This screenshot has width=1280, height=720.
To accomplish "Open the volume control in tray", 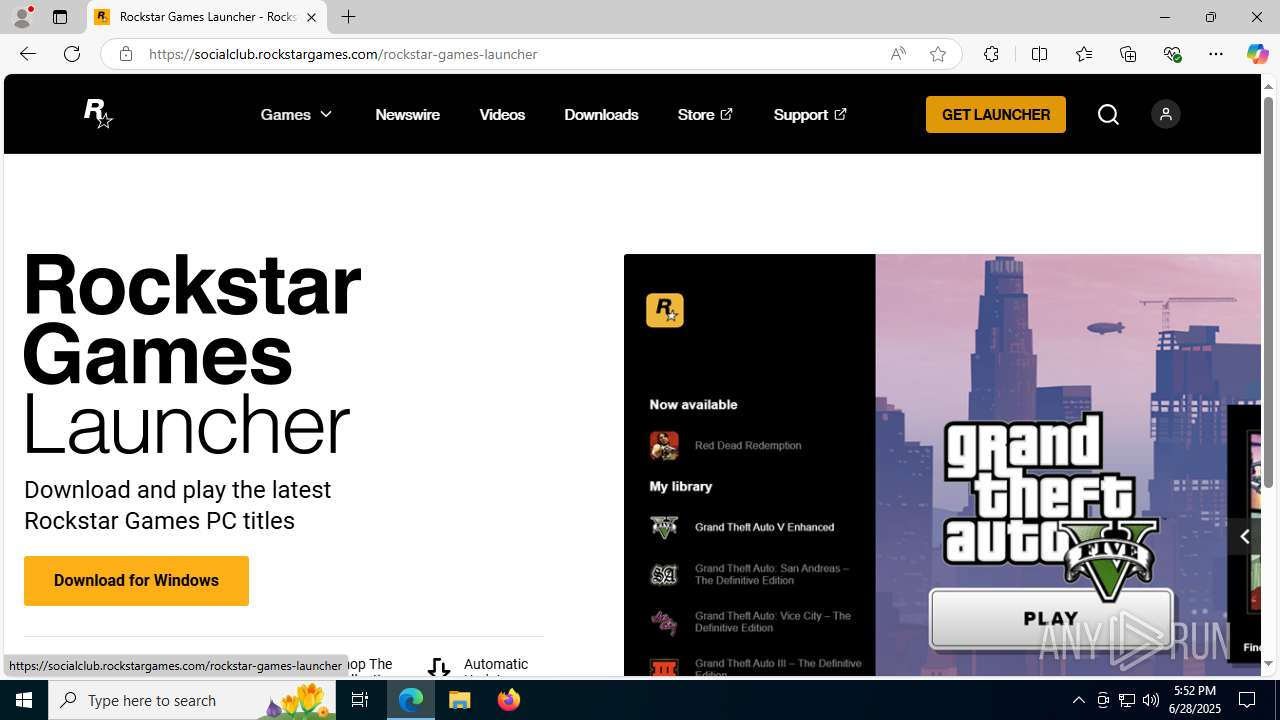I will tap(1151, 700).
